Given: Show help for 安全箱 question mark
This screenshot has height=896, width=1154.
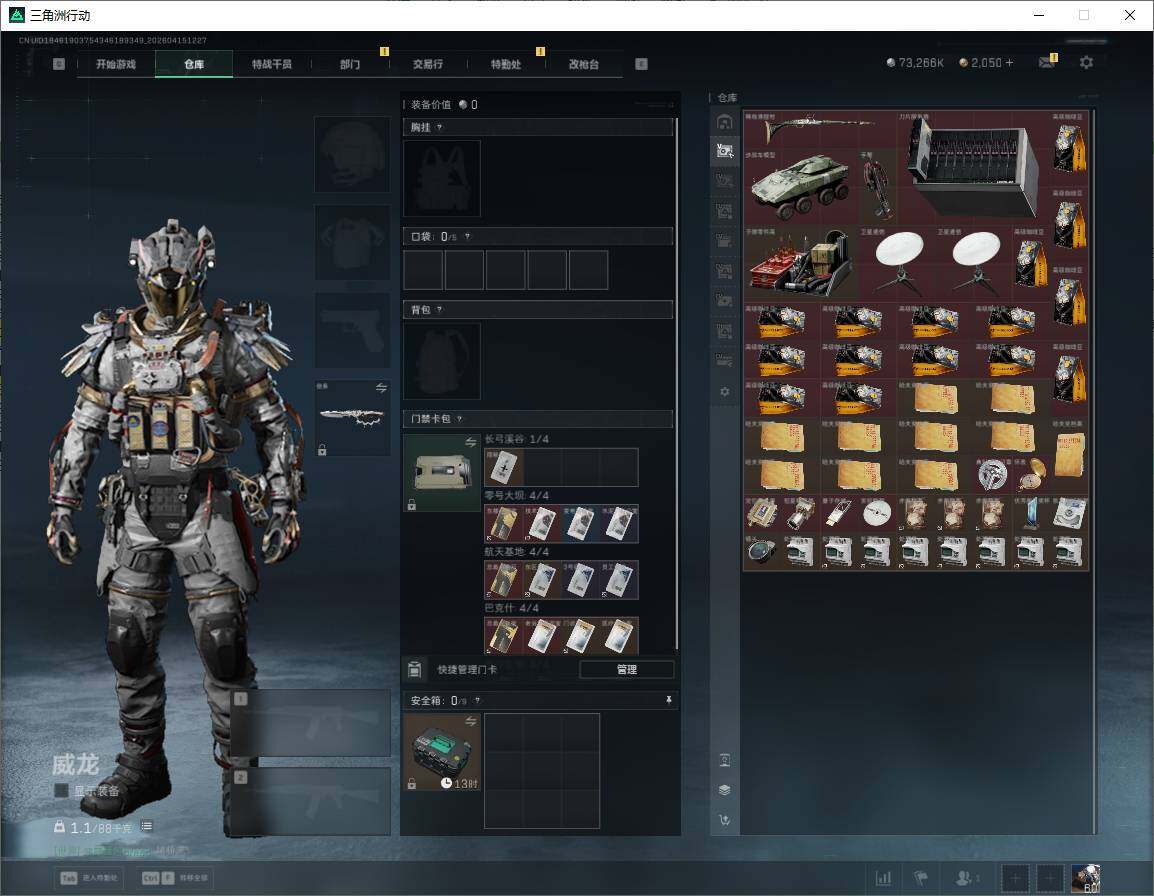Looking at the screenshot, I should pos(477,700).
